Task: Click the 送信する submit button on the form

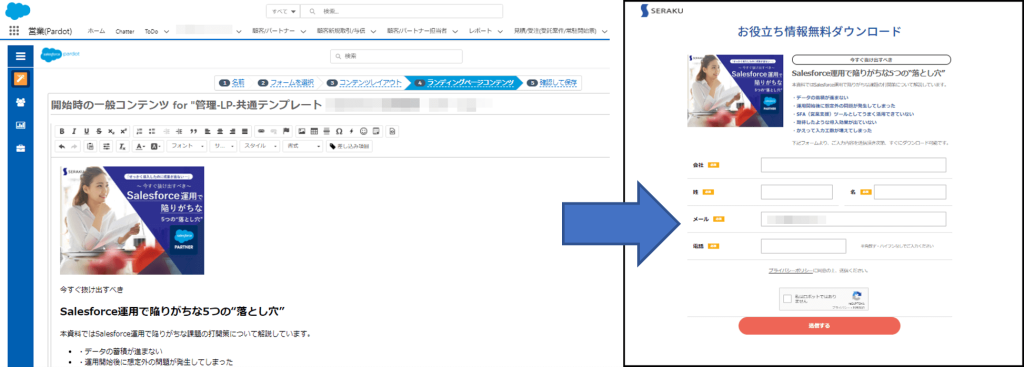Action: 819,325
